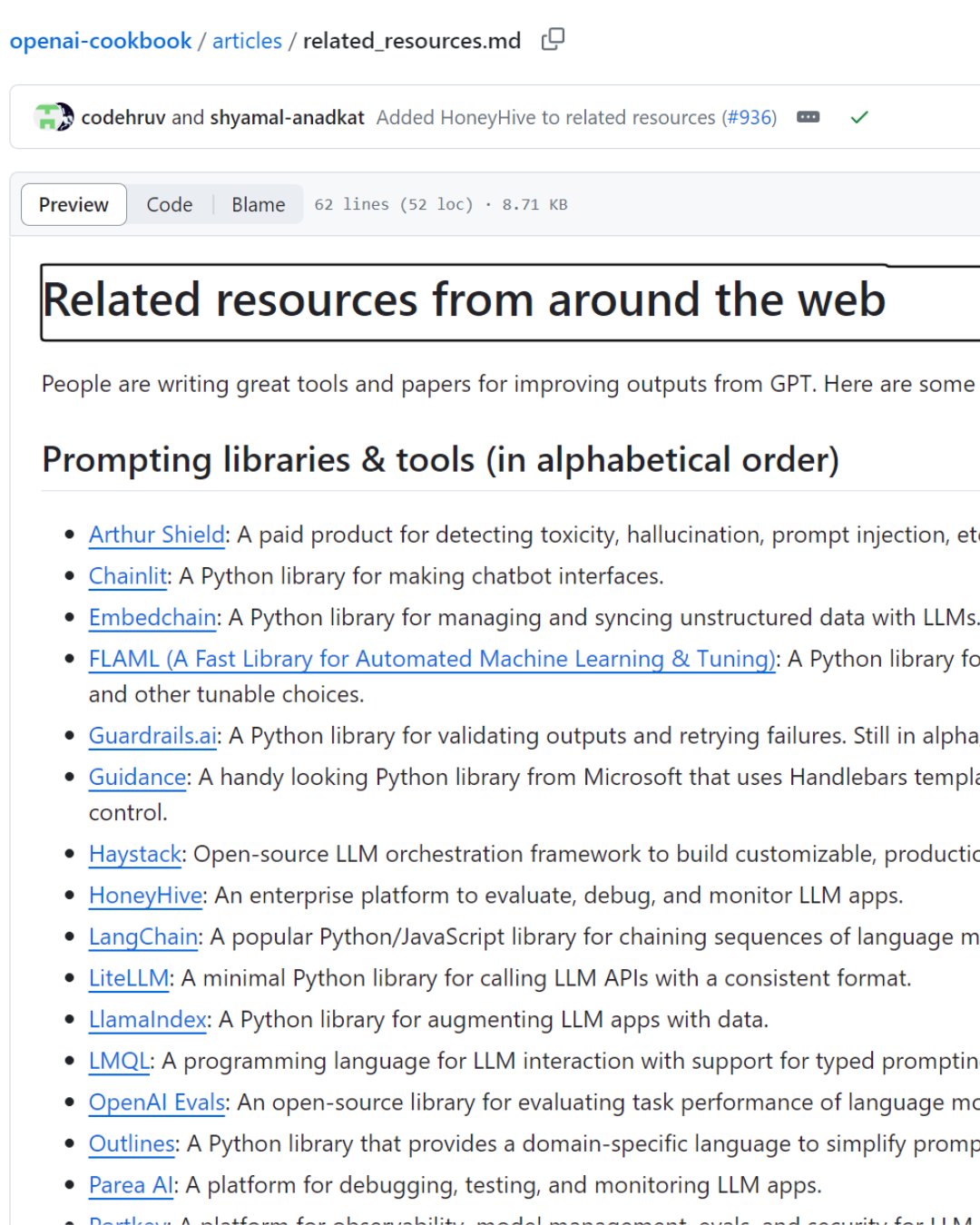This screenshot has height=1225, width=980.
Task: Open the Haystack link
Action: [135, 855]
